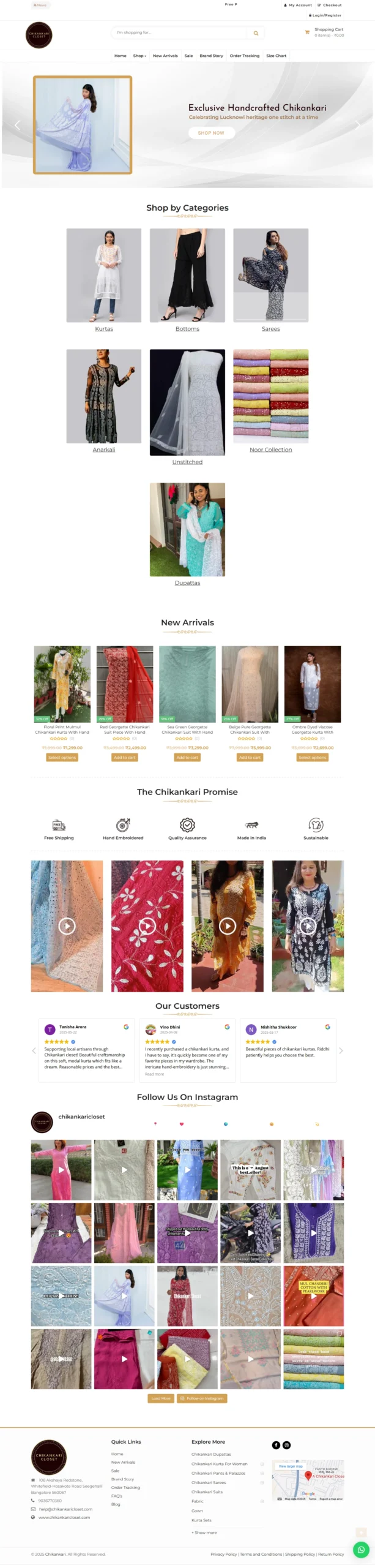Go to next hero banner slide
This screenshot has width=375, height=1568.
(357, 125)
